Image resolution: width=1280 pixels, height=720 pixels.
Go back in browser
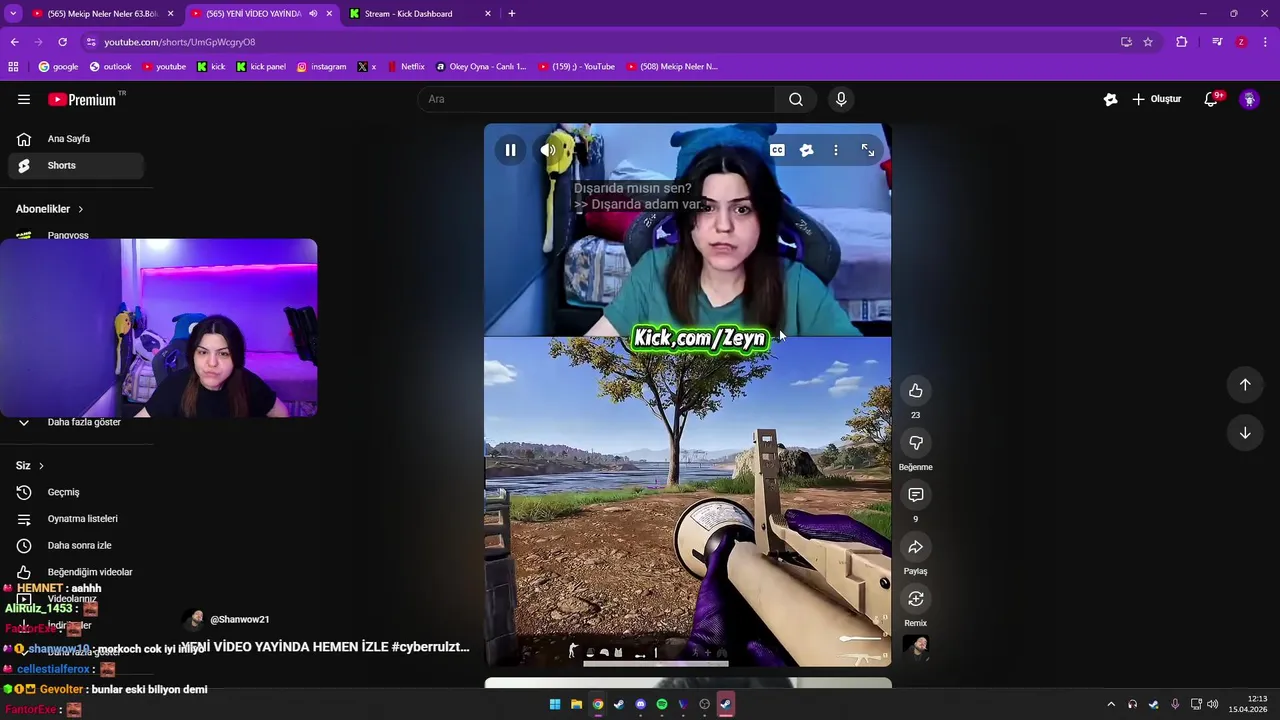point(15,42)
